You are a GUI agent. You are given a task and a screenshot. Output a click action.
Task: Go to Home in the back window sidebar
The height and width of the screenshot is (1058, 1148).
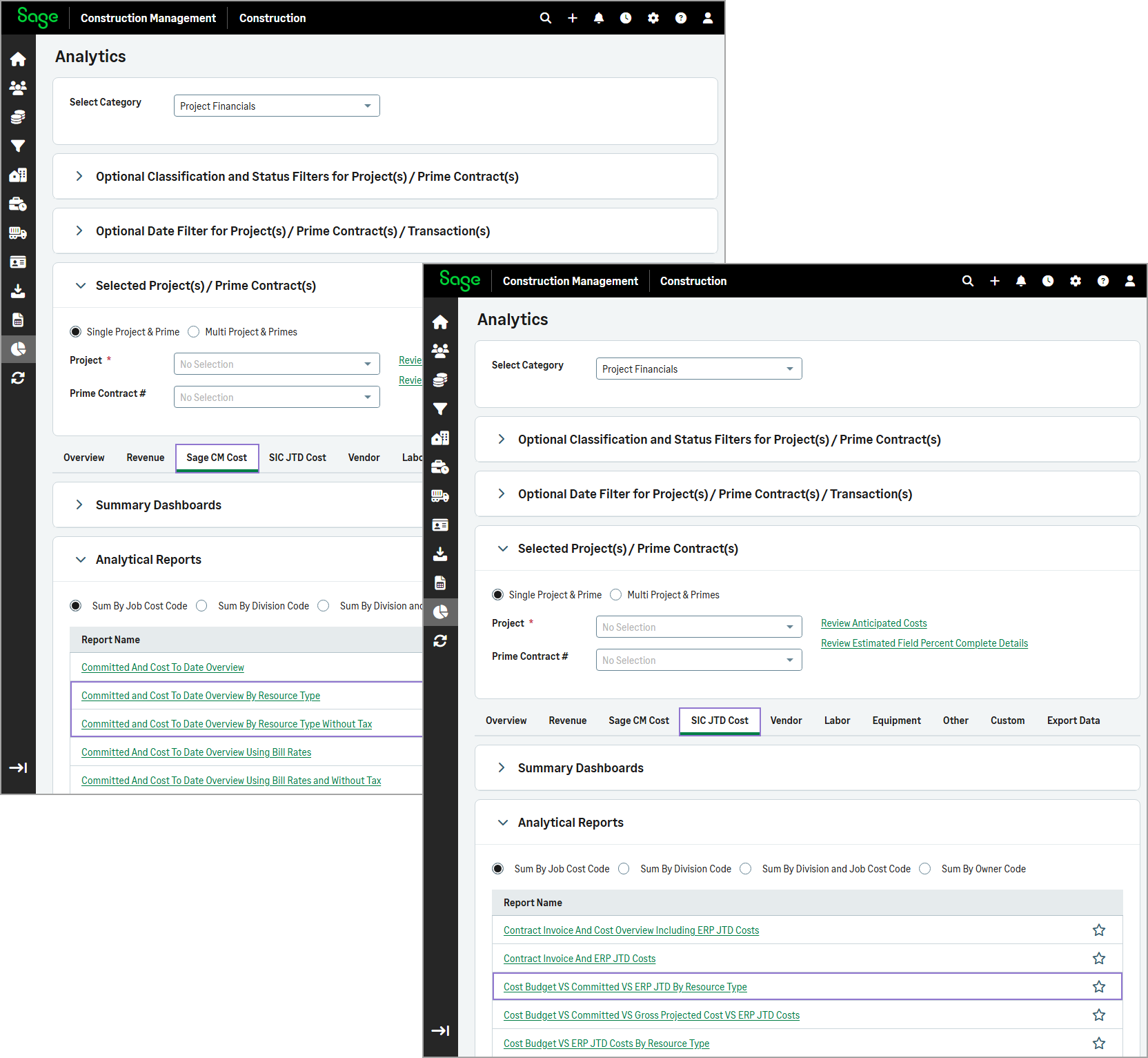click(x=18, y=59)
